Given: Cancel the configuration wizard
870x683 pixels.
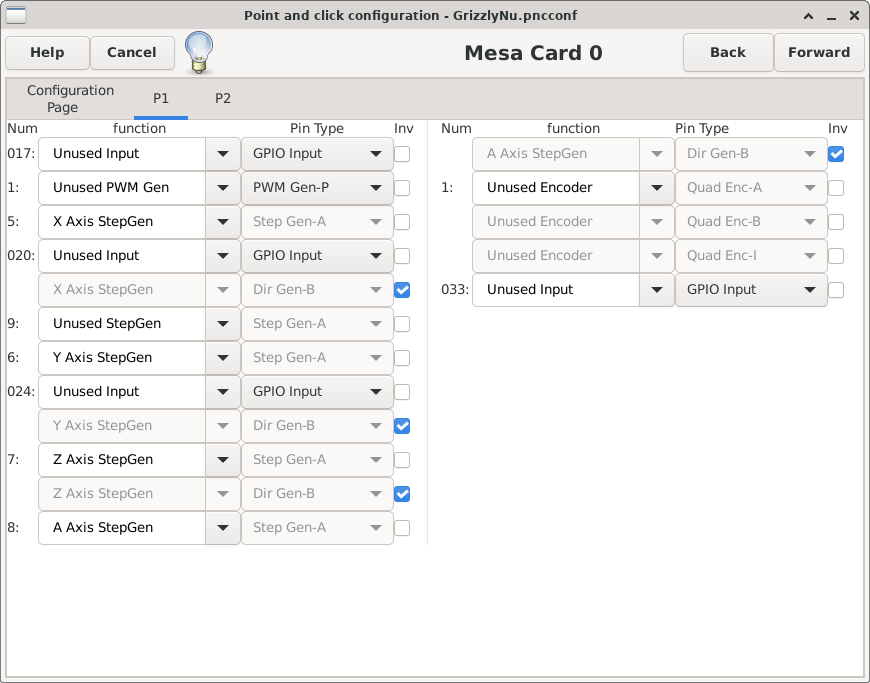Looking at the screenshot, I should pyautogui.click(x=132, y=53).
